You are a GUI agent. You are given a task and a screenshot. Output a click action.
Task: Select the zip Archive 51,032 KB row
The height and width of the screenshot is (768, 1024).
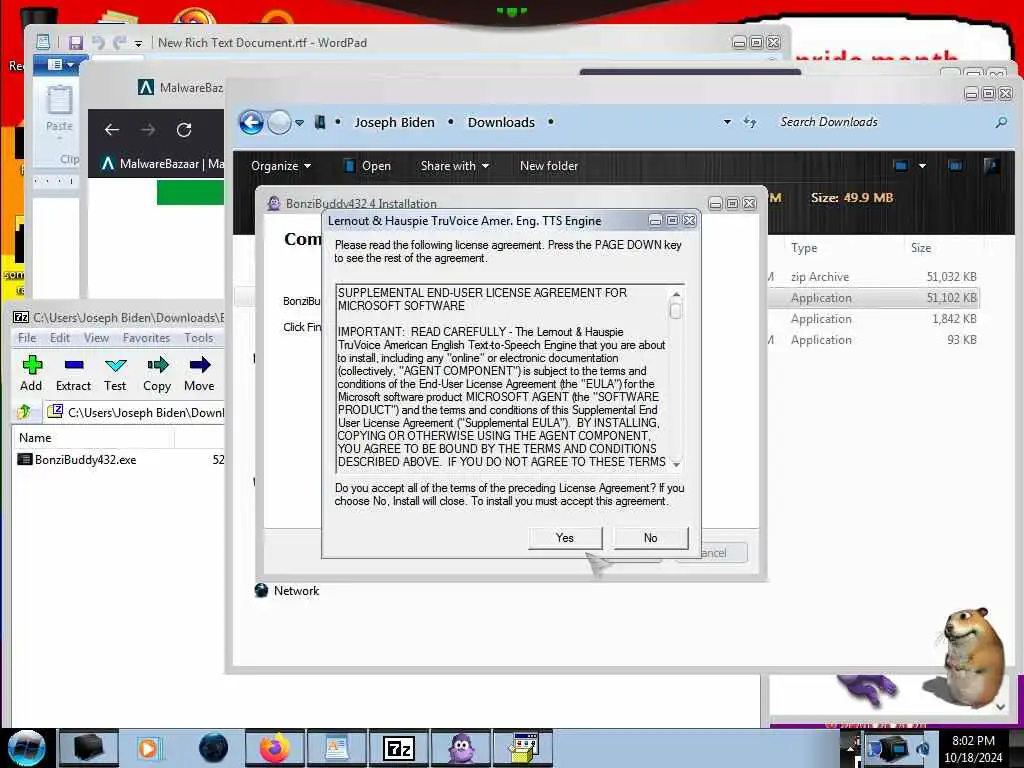(873, 277)
